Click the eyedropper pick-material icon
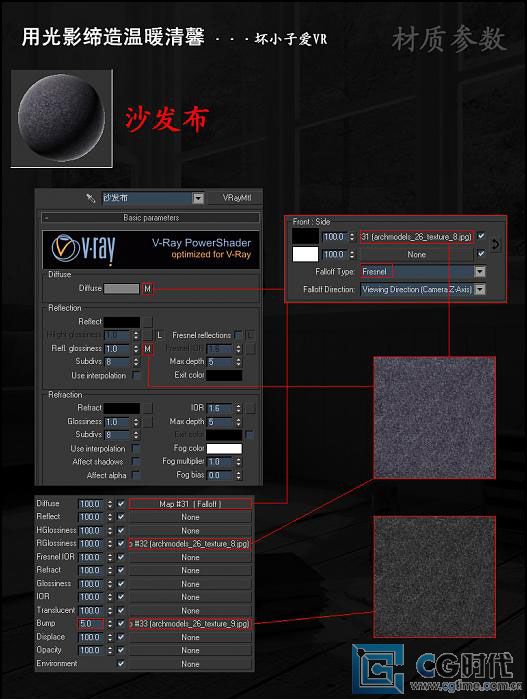The height and width of the screenshot is (699, 527). coord(91,197)
